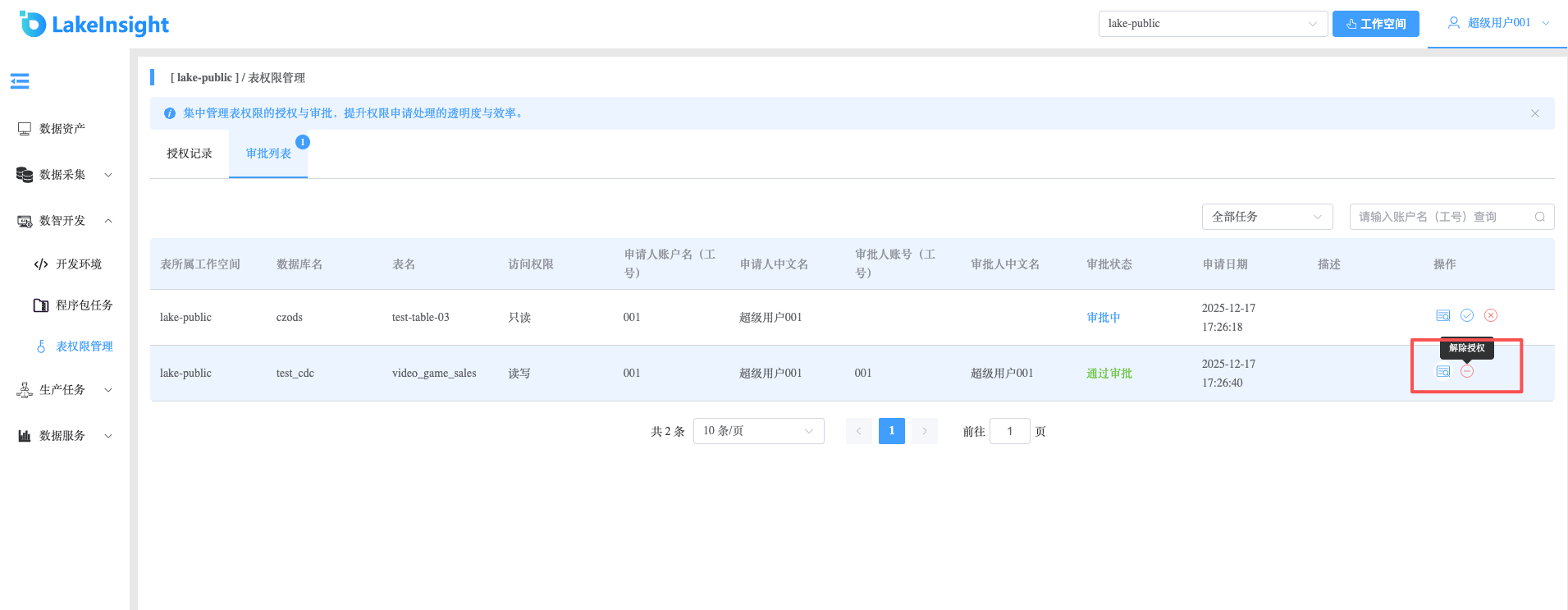Select the 审批列表 tab
Screen dimensions: 1568x610
click(268, 154)
